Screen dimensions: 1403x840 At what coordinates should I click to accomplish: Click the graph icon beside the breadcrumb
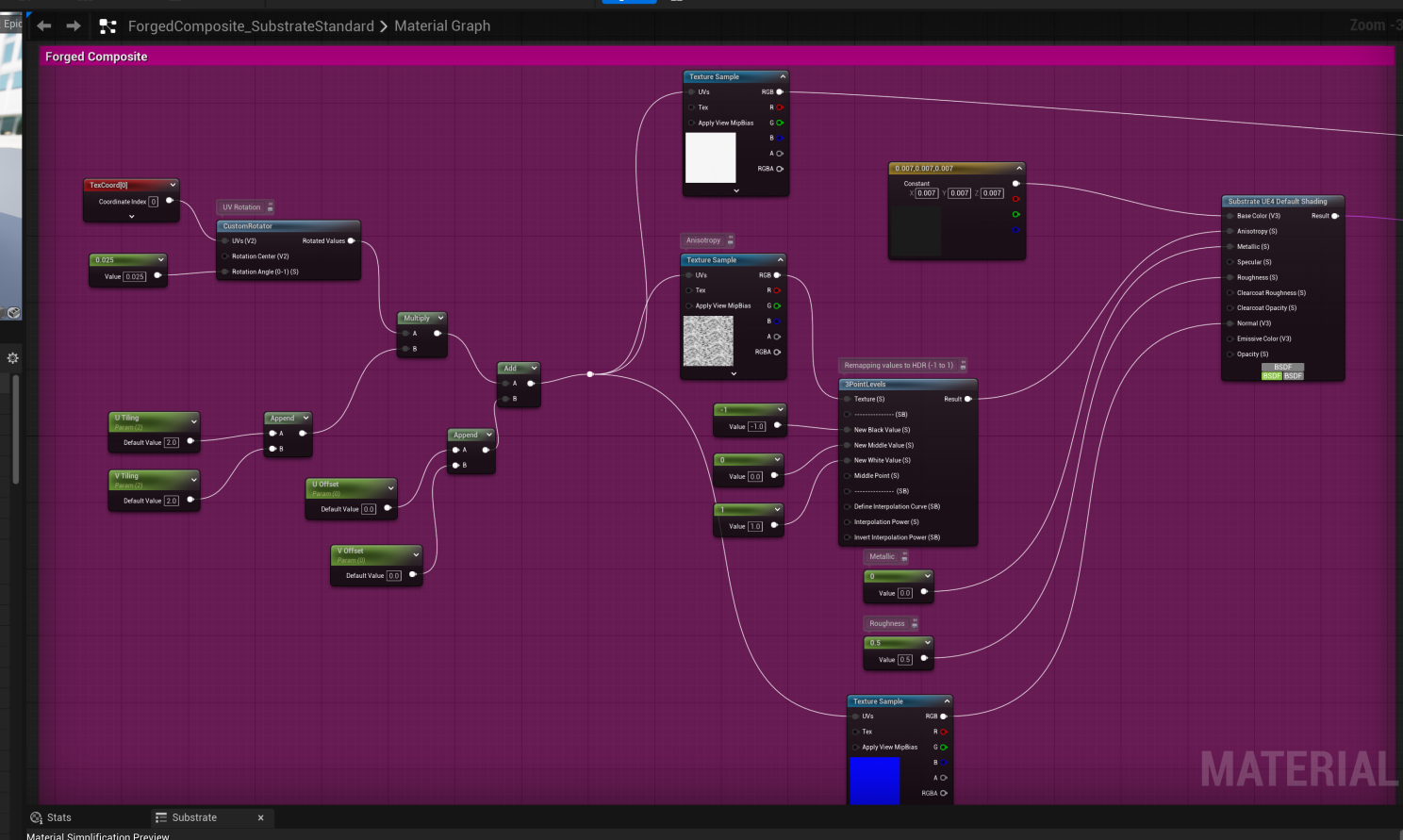coord(107,26)
